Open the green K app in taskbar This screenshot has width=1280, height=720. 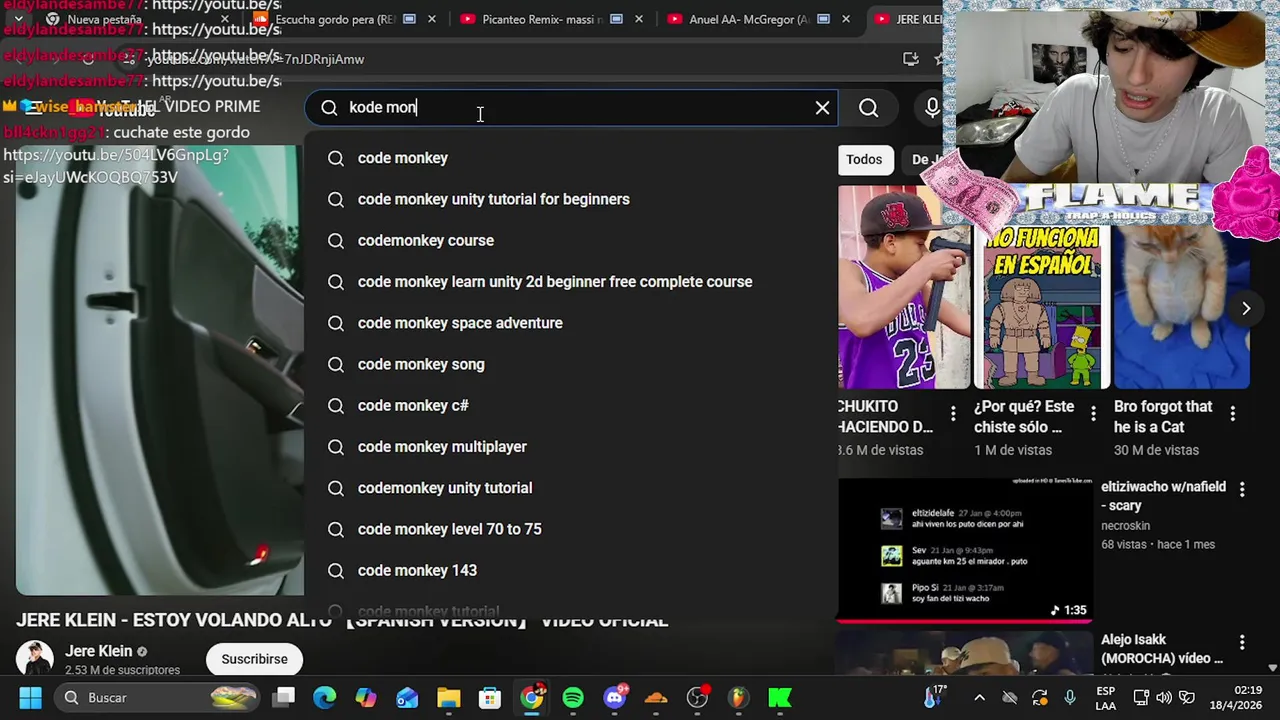click(x=779, y=697)
